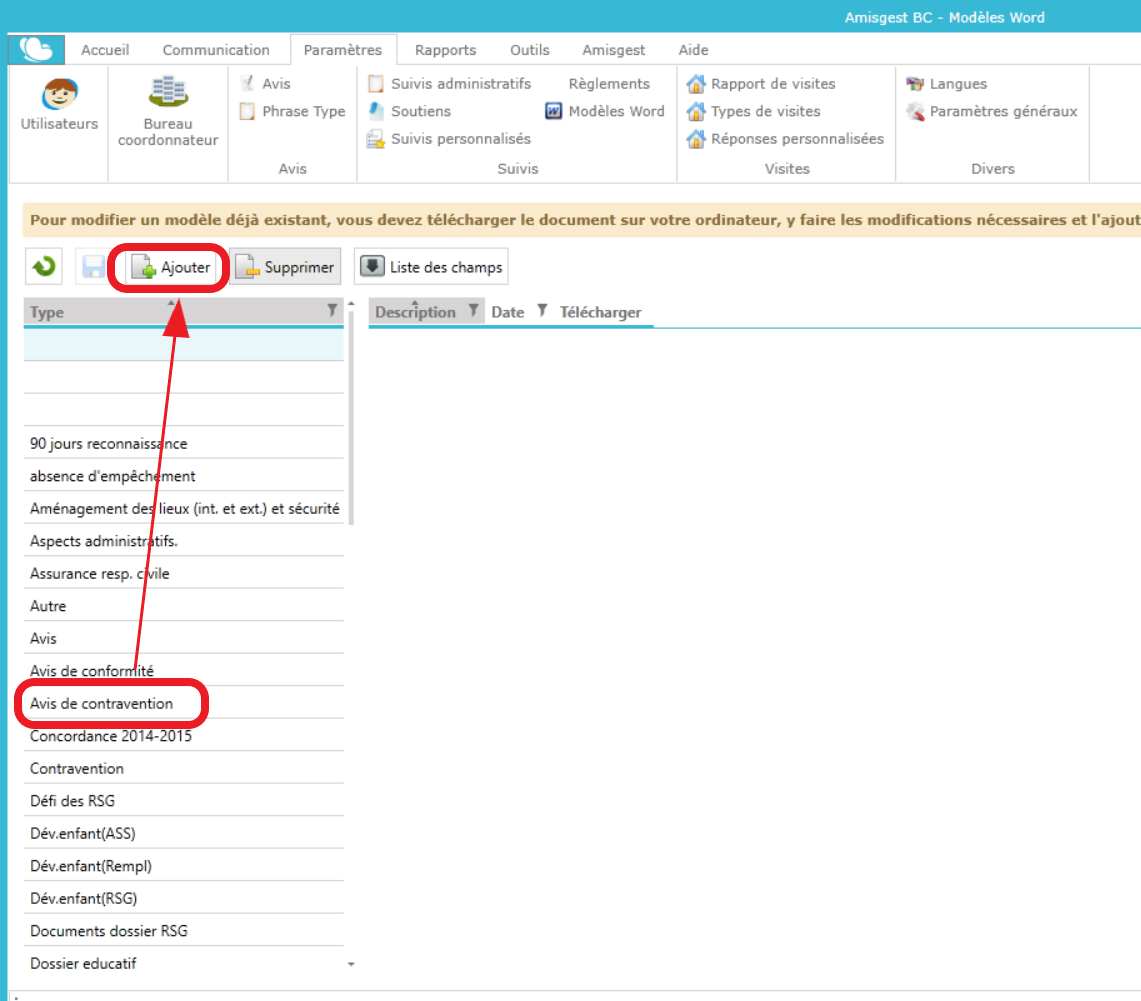Open Réponses personnalisées
This screenshot has width=1141, height=1001.
[785, 139]
